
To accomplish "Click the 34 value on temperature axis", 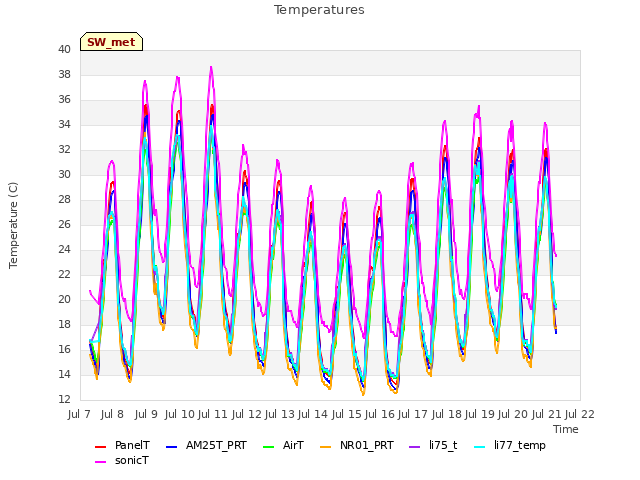I will coord(64,124).
